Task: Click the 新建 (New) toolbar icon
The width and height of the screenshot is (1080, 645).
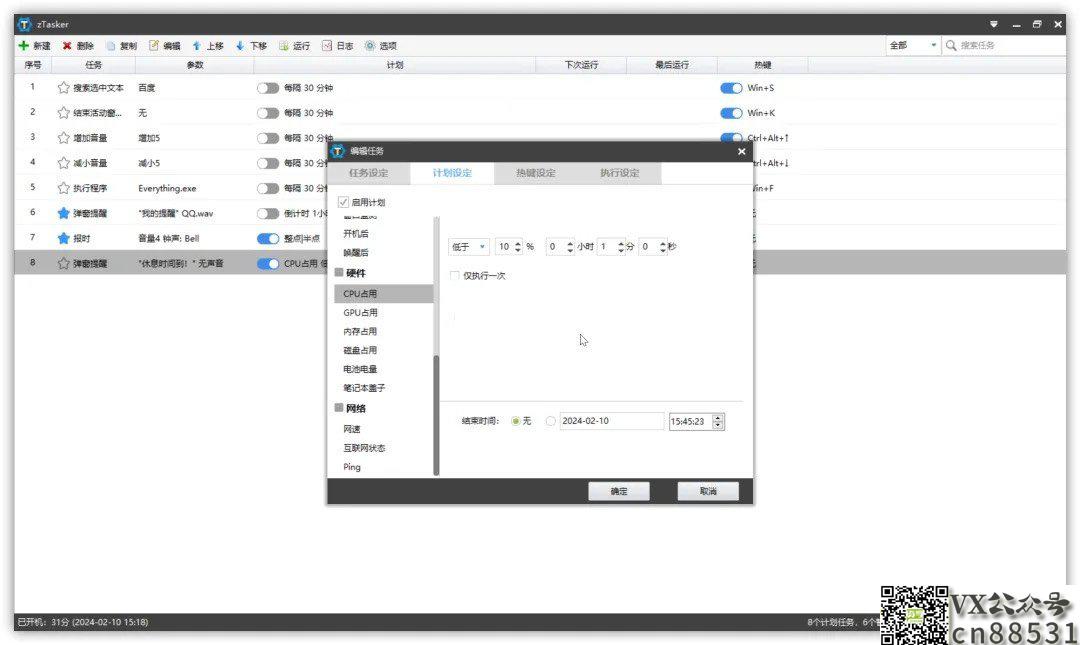Action: (x=24, y=45)
